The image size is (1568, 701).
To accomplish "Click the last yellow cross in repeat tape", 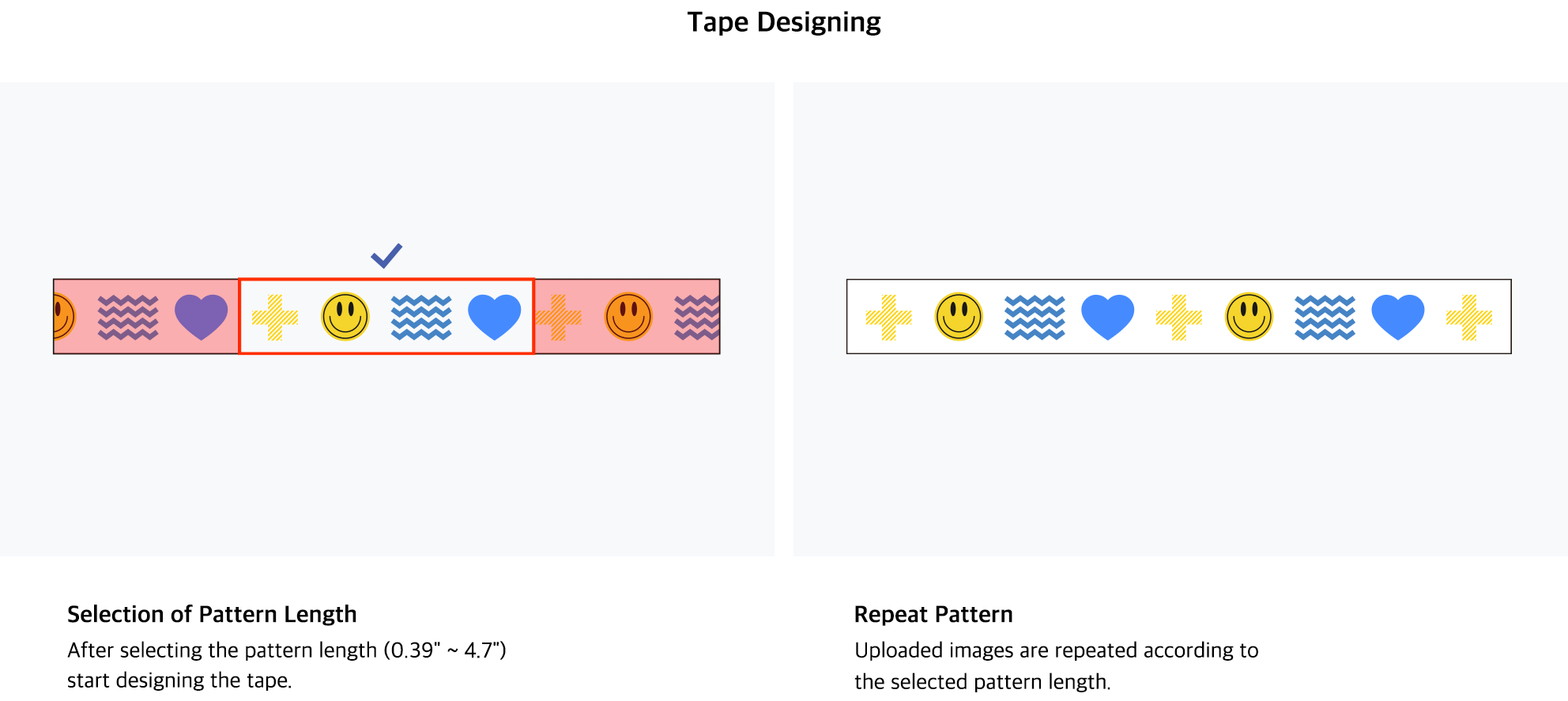I will (1469, 318).
